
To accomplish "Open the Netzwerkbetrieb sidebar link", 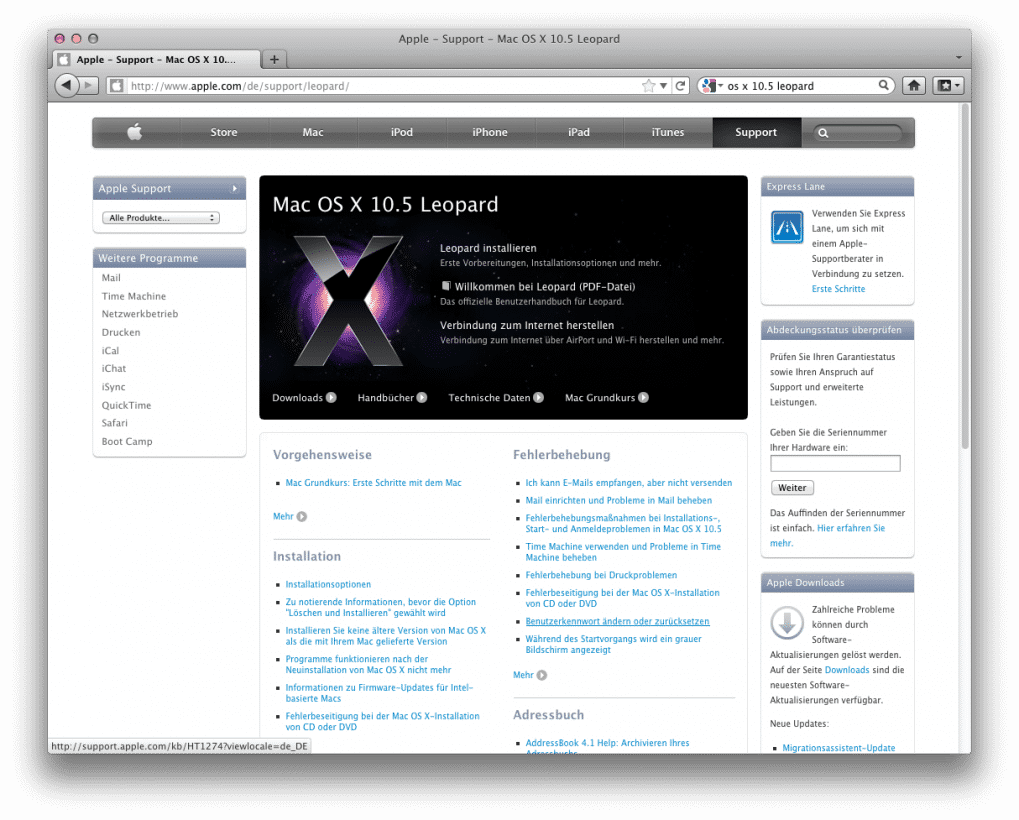I will pyautogui.click(x=140, y=314).
